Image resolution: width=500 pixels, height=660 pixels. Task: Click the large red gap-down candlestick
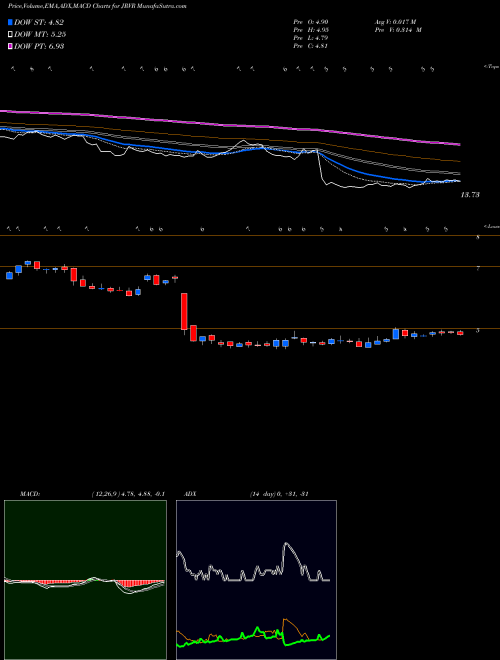click(184, 312)
